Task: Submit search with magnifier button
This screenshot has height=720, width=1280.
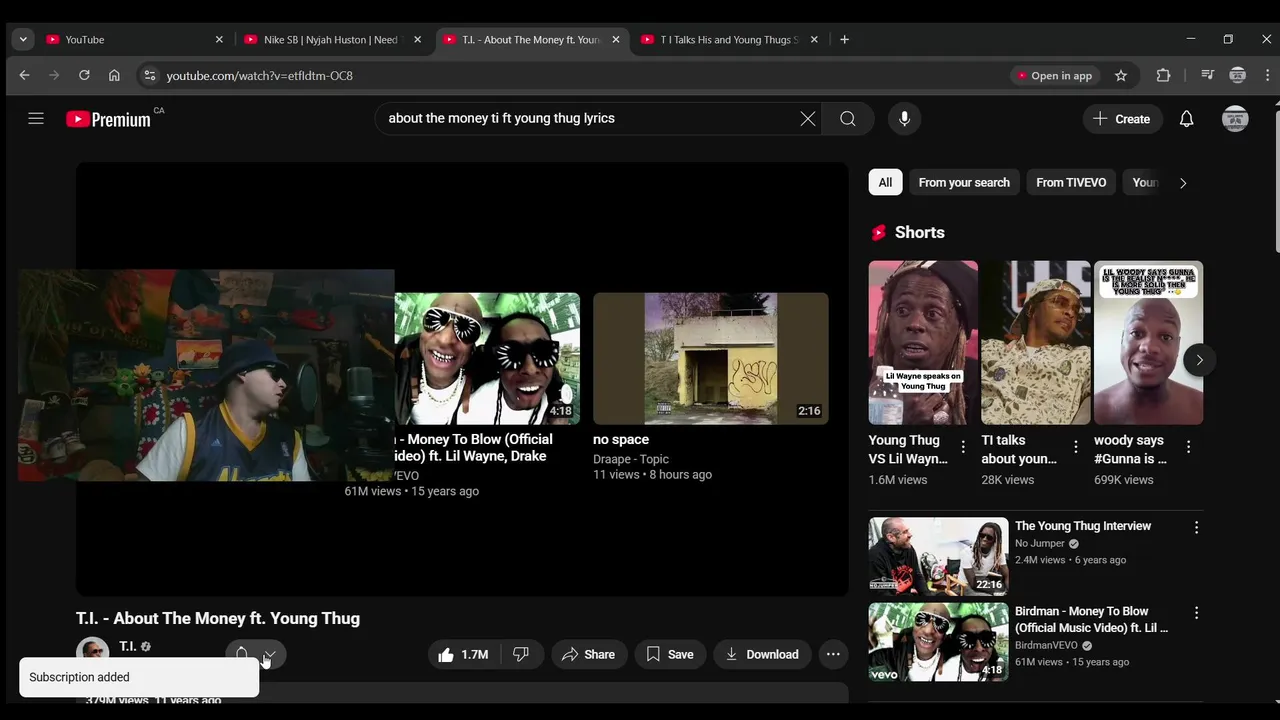Action: point(848,119)
